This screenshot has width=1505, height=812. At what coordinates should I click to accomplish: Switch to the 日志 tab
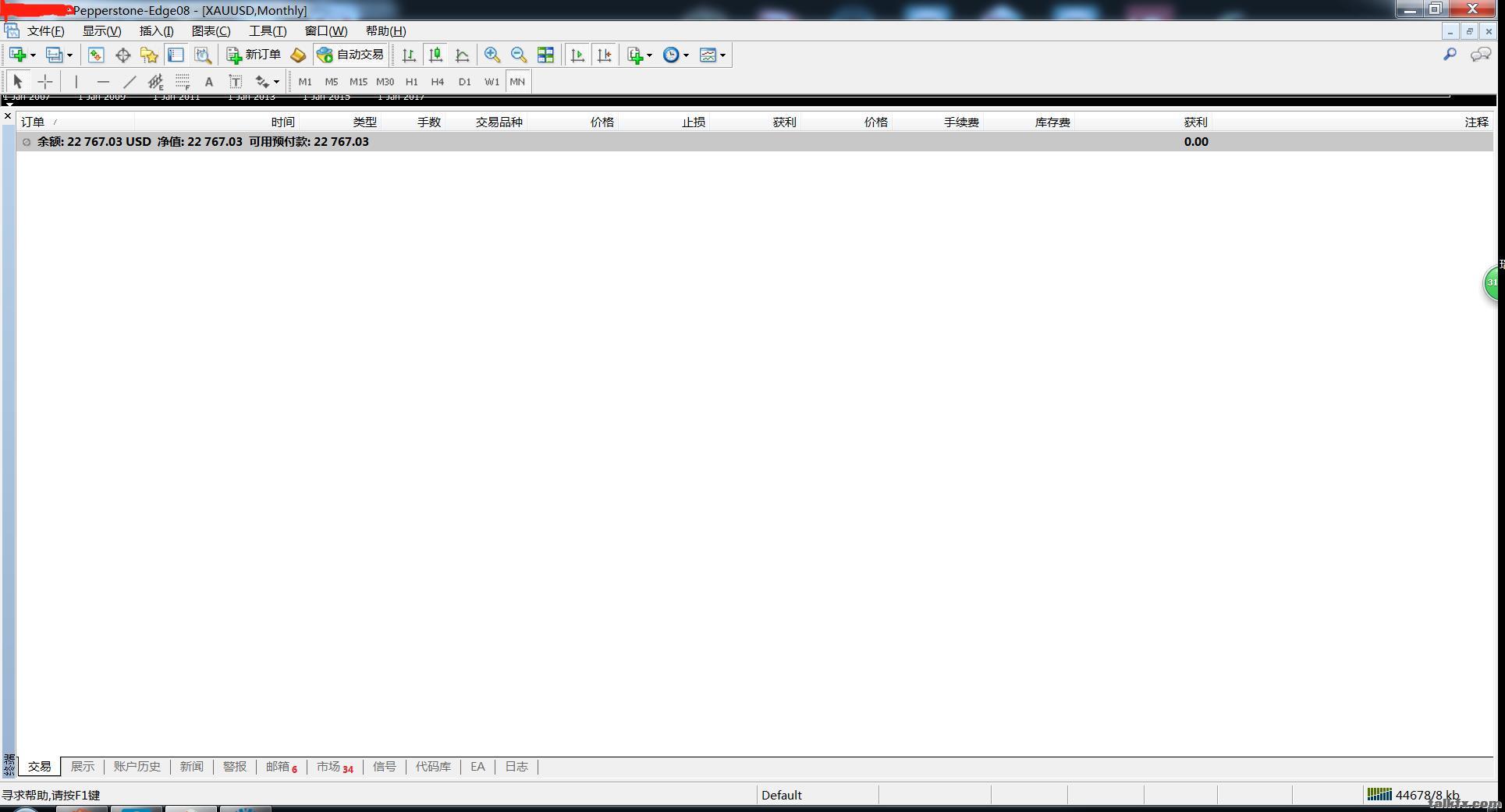[516, 767]
